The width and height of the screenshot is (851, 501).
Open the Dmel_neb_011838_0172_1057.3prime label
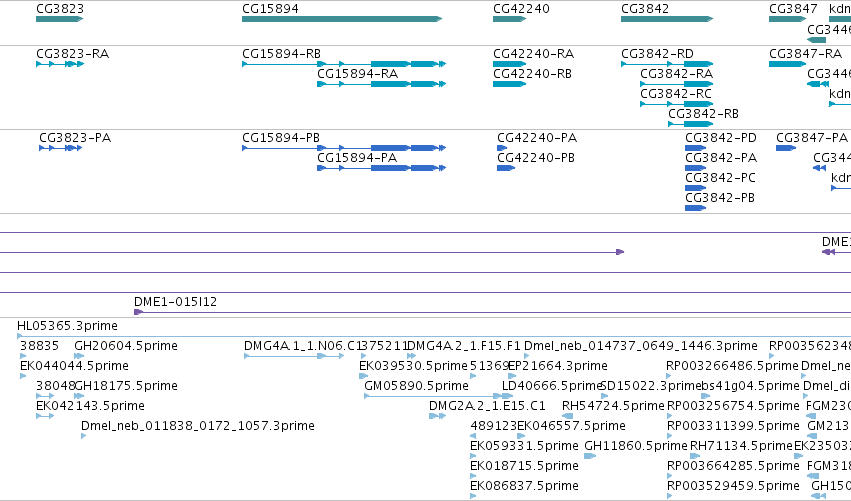(x=198, y=426)
